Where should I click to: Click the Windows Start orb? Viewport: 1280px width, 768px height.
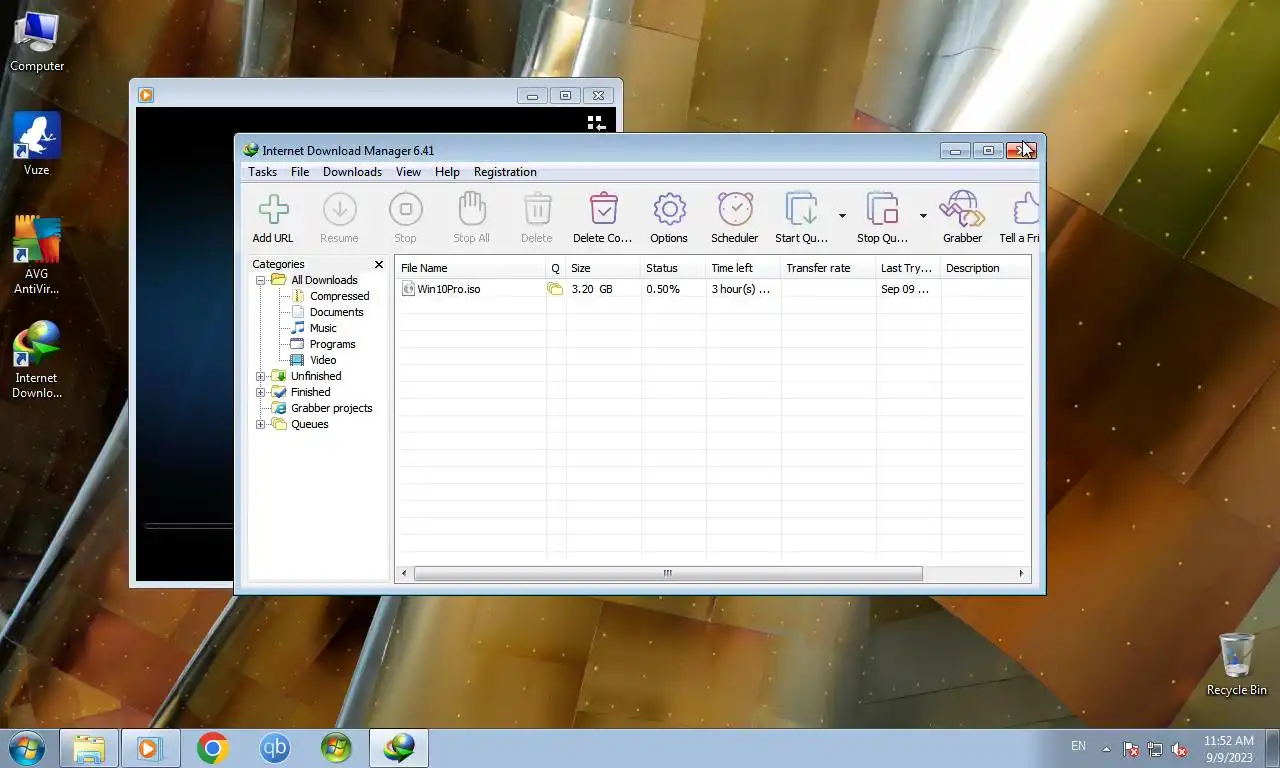[x=26, y=748]
